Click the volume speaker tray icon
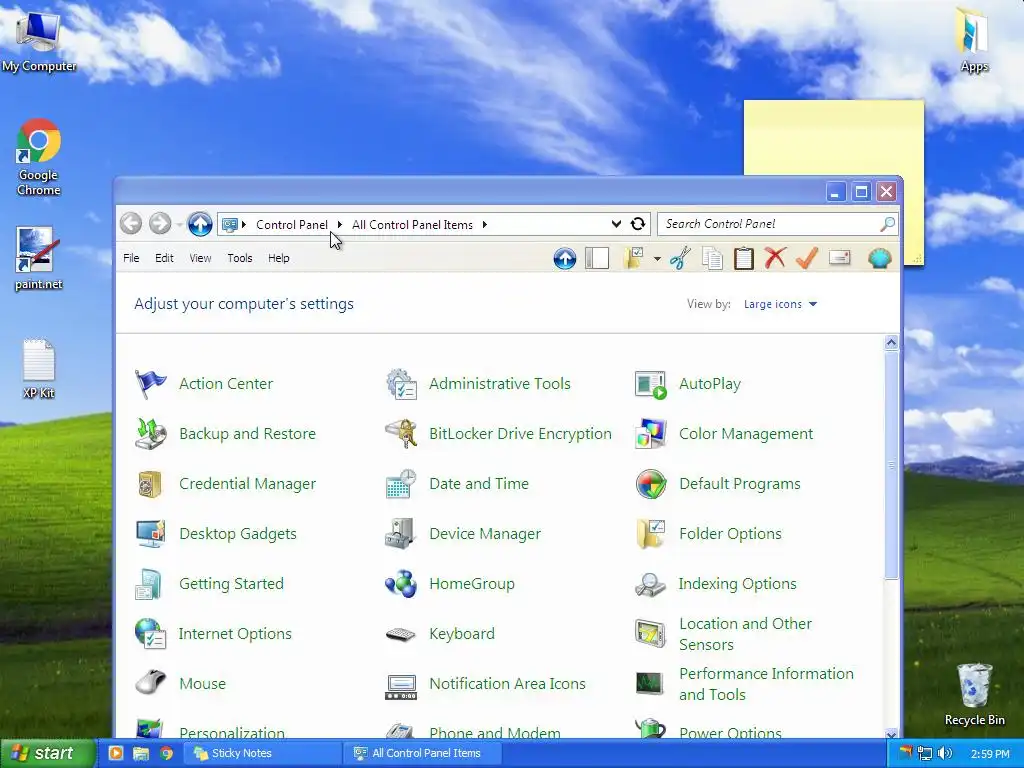The image size is (1024, 768). 945,753
